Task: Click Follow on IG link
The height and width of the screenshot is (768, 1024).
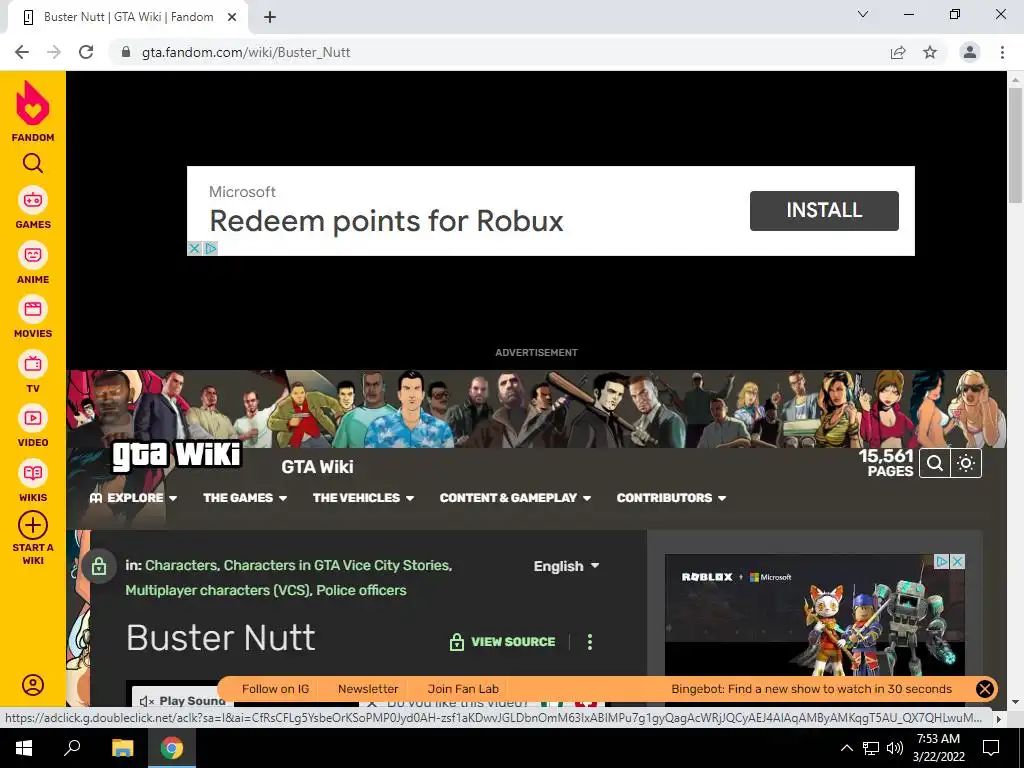Action: (275, 689)
